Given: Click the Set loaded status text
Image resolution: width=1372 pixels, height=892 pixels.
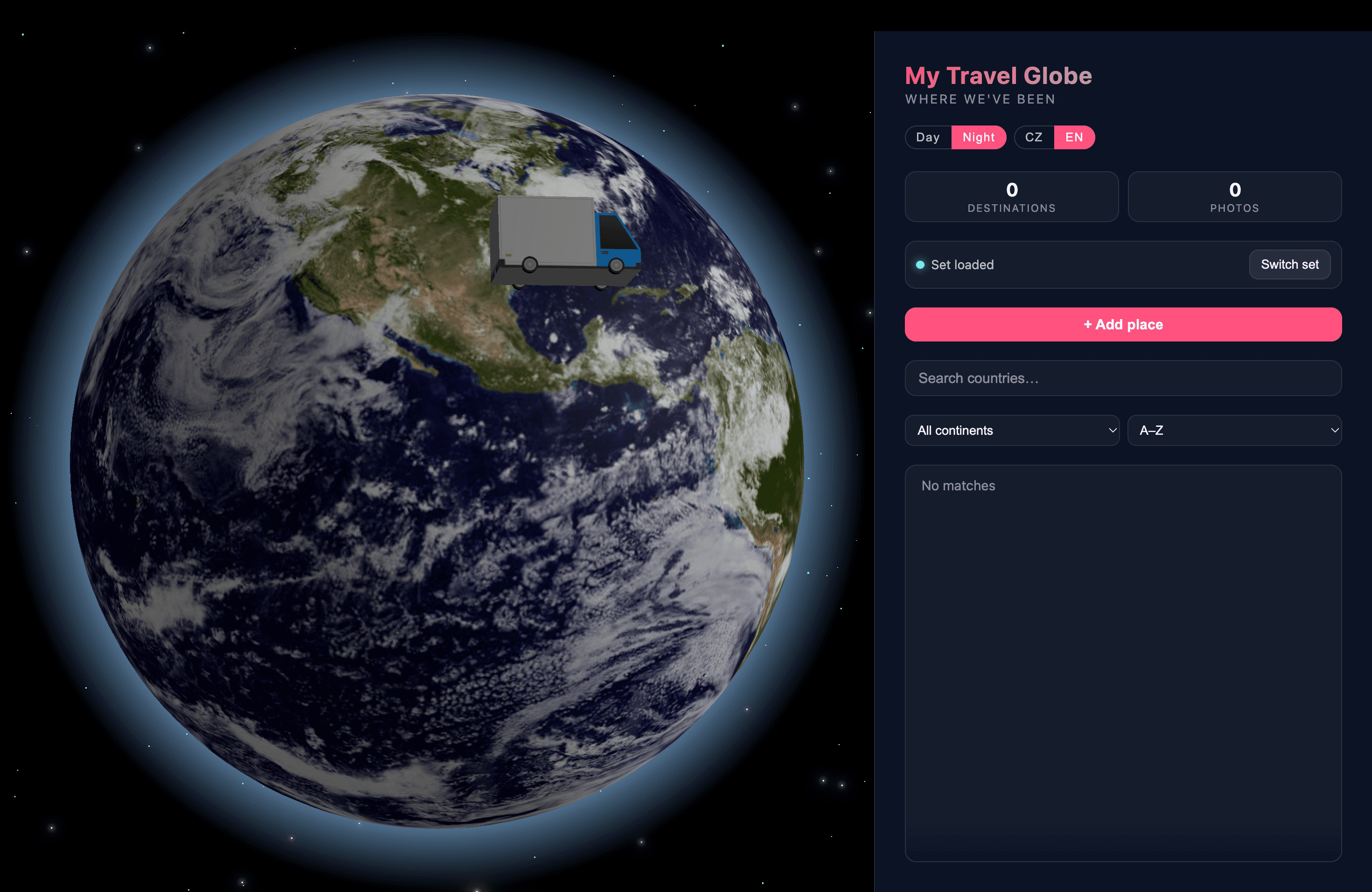Looking at the screenshot, I should point(962,265).
